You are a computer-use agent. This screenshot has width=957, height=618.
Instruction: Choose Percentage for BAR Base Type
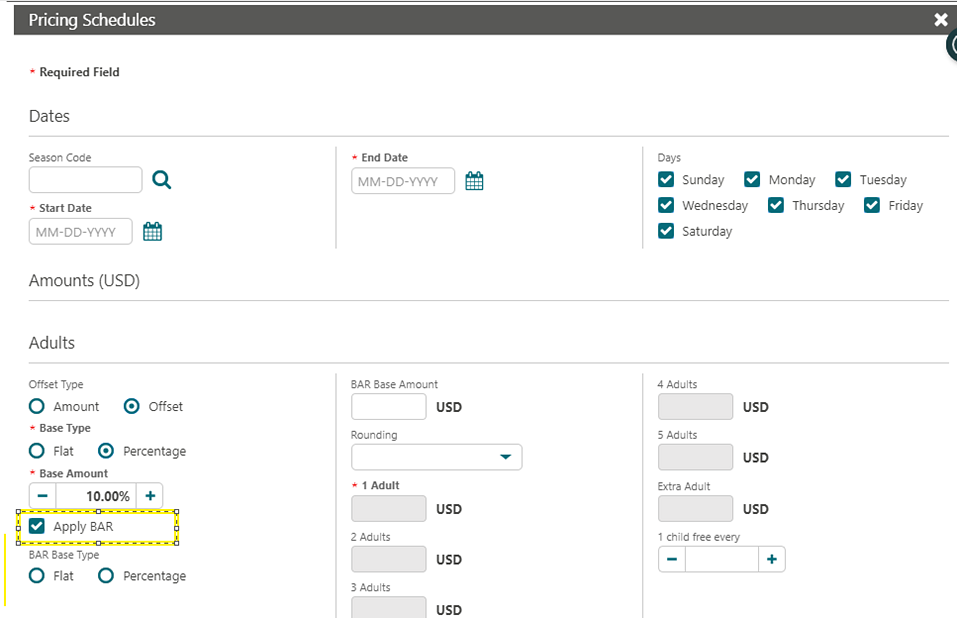105,576
